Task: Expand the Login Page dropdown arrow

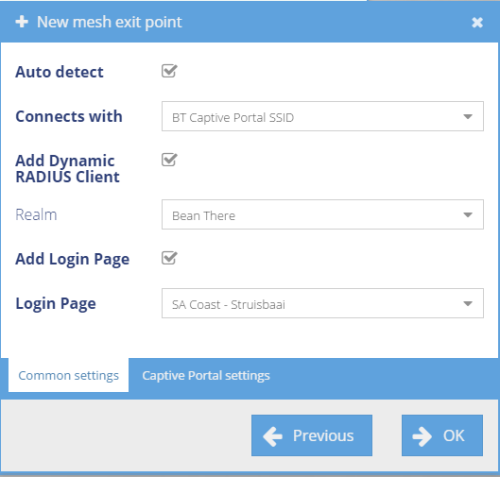Action: pyautogui.click(x=468, y=303)
